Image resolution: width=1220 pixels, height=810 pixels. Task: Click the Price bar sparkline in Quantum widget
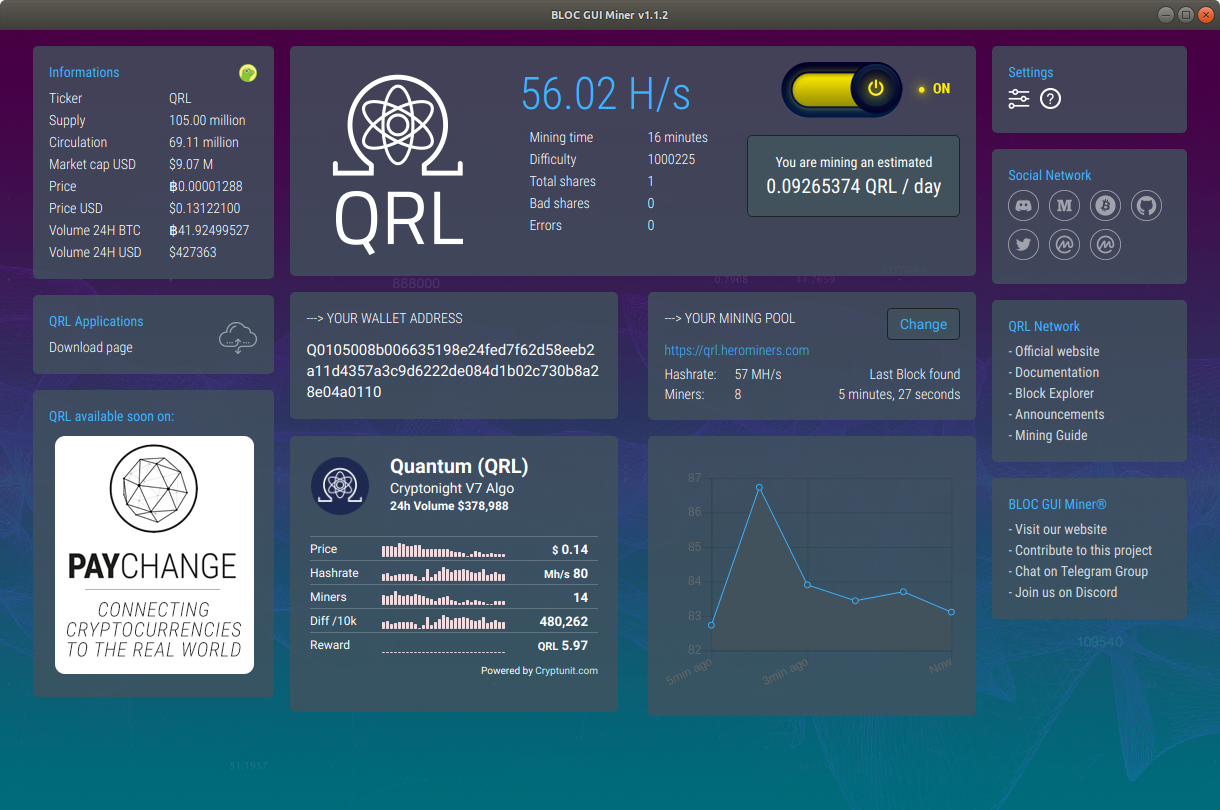443,550
